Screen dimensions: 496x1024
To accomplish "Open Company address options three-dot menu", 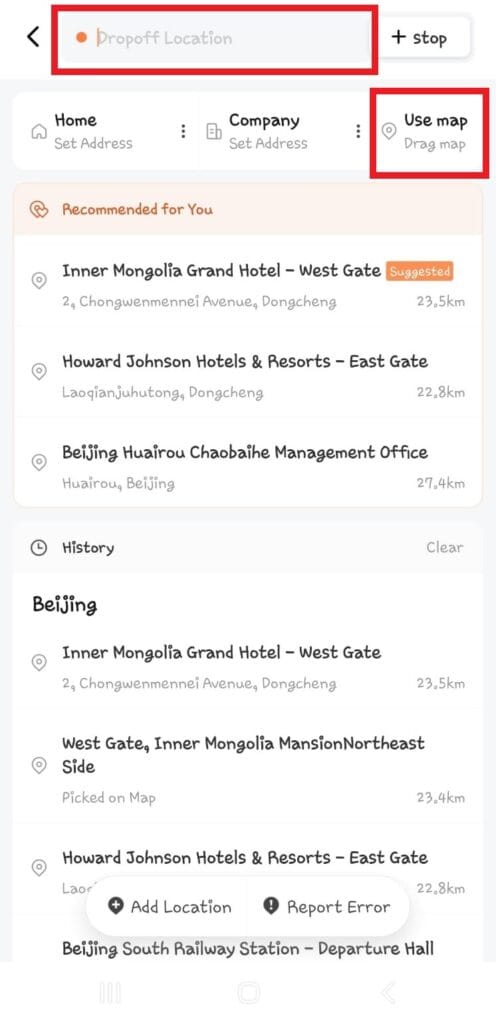I will (x=358, y=131).
